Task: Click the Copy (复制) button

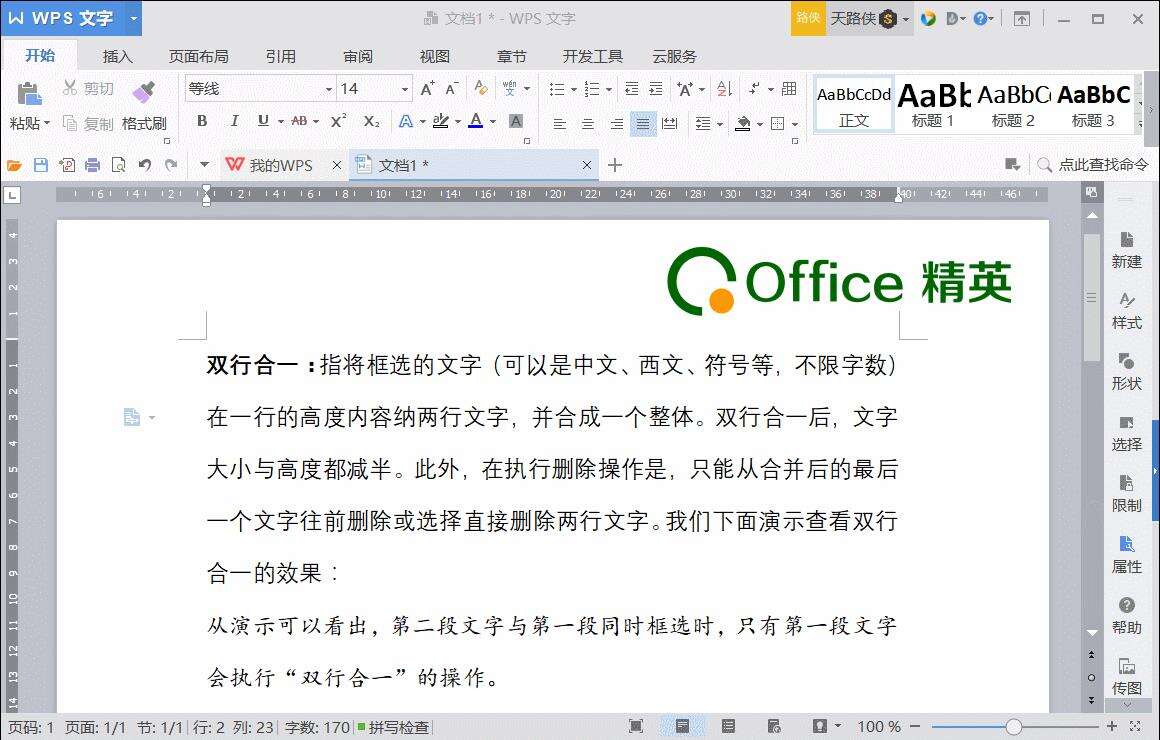Action: click(89, 124)
